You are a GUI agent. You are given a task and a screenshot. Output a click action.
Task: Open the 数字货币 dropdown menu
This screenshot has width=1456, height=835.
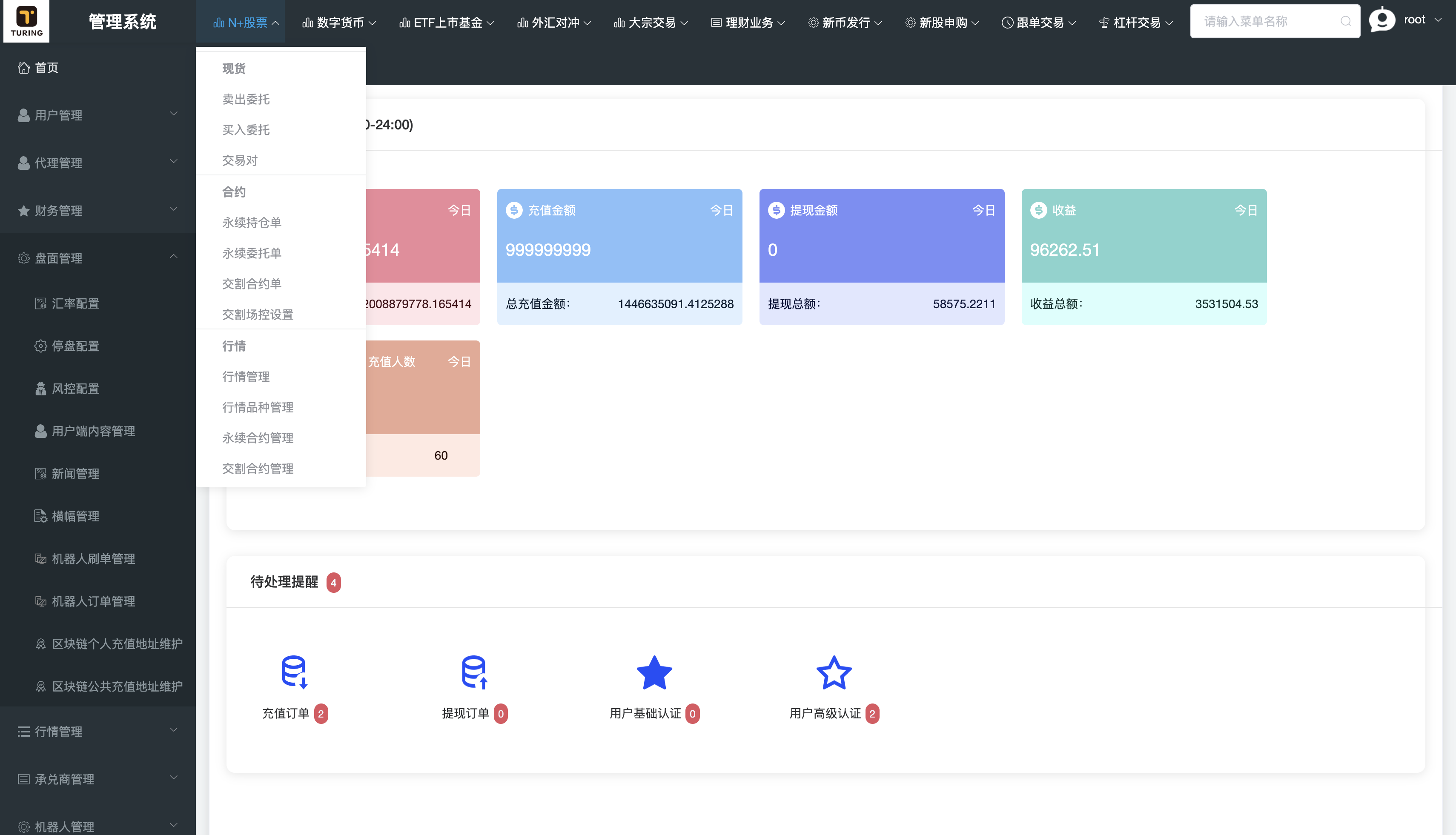point(338,23)
